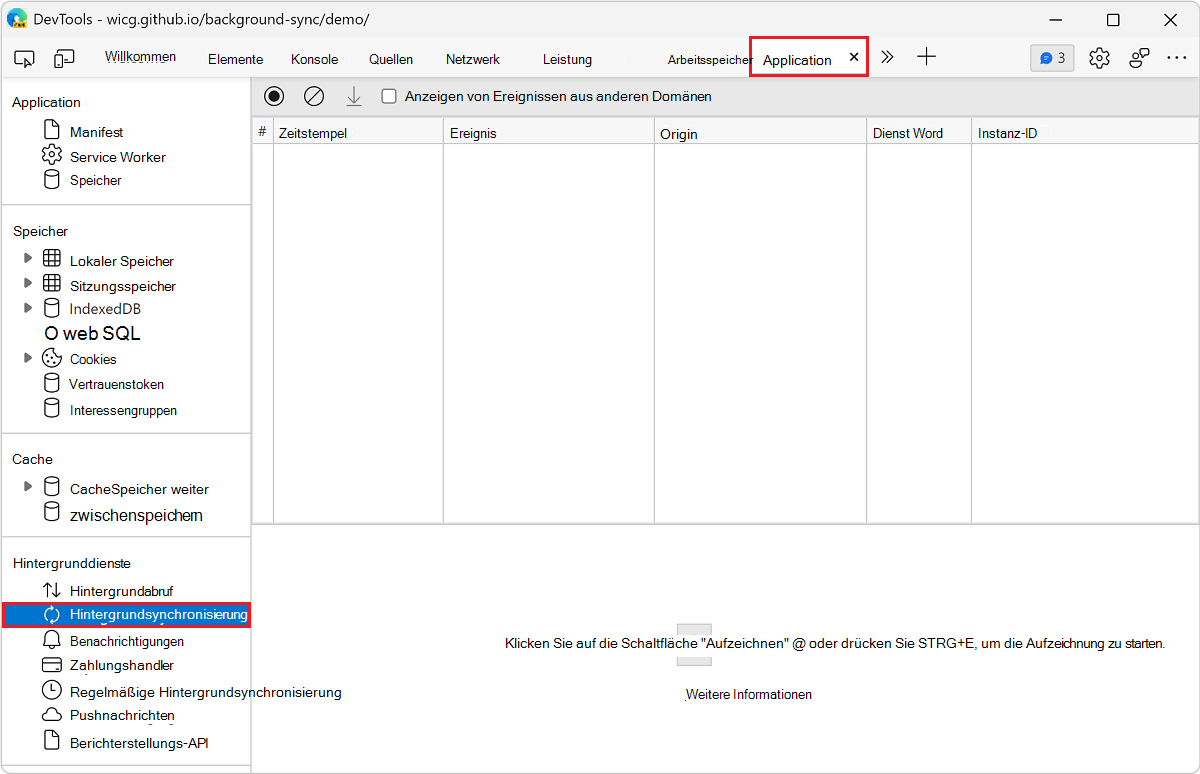1200x774 pixels.
Task: Click the Hintergrunddienste section heading
Action: point(72,564)
